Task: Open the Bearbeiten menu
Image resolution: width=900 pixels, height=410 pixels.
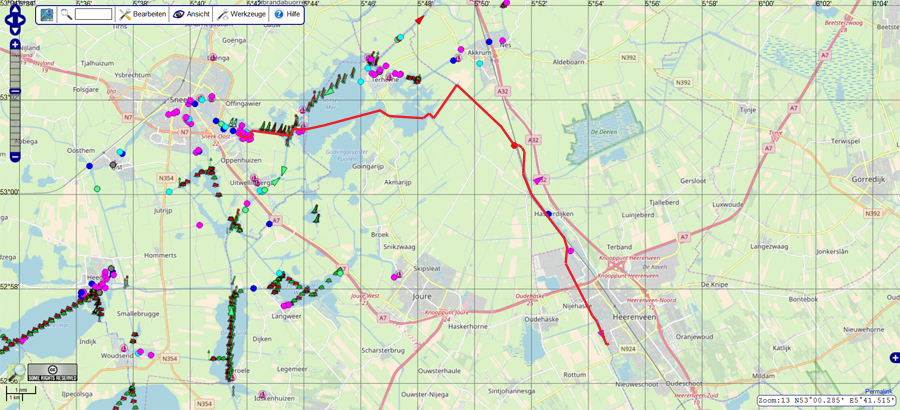Action: (x=141, y=14)
